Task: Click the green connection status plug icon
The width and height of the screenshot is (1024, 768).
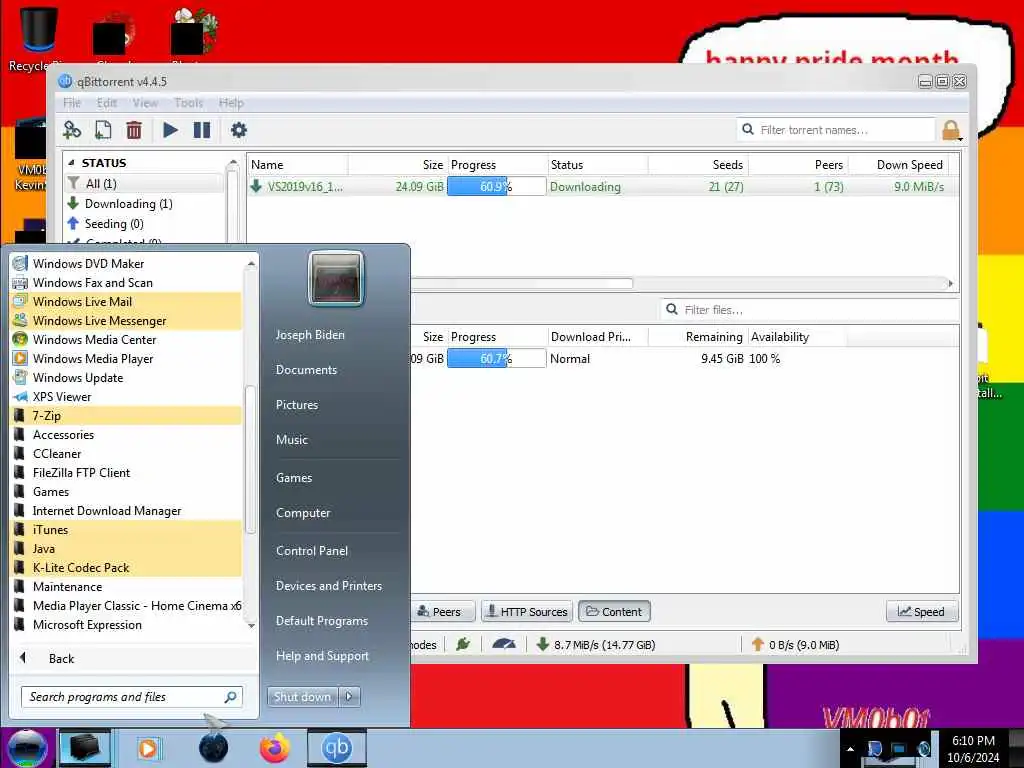Action: 463,645
